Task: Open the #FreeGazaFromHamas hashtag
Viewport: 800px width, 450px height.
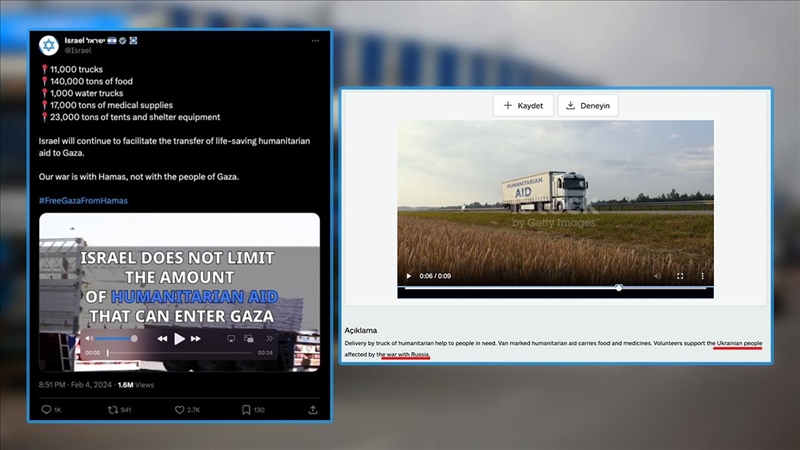Action: coord(83,201)
